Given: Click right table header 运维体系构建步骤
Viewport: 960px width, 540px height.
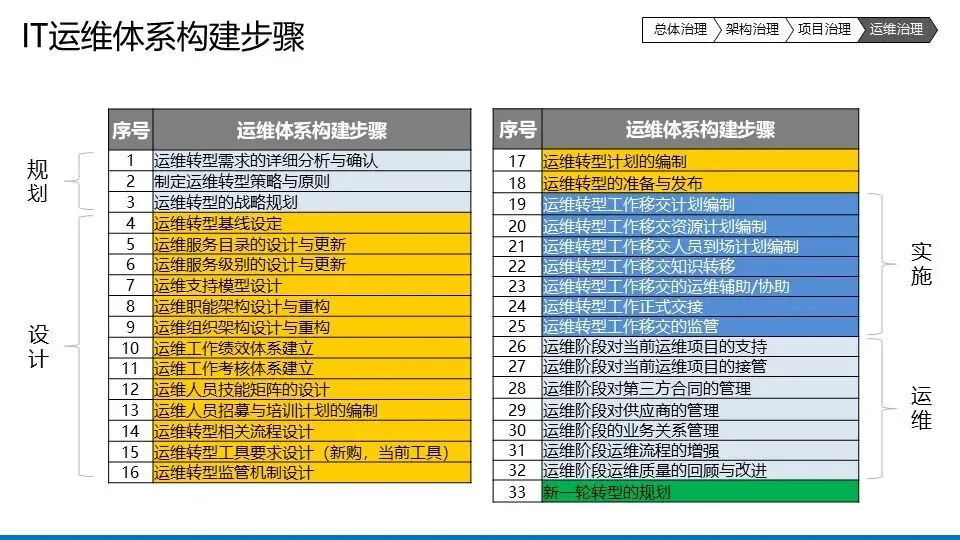Looking at the screenshot, I should [x=700, y=130].
